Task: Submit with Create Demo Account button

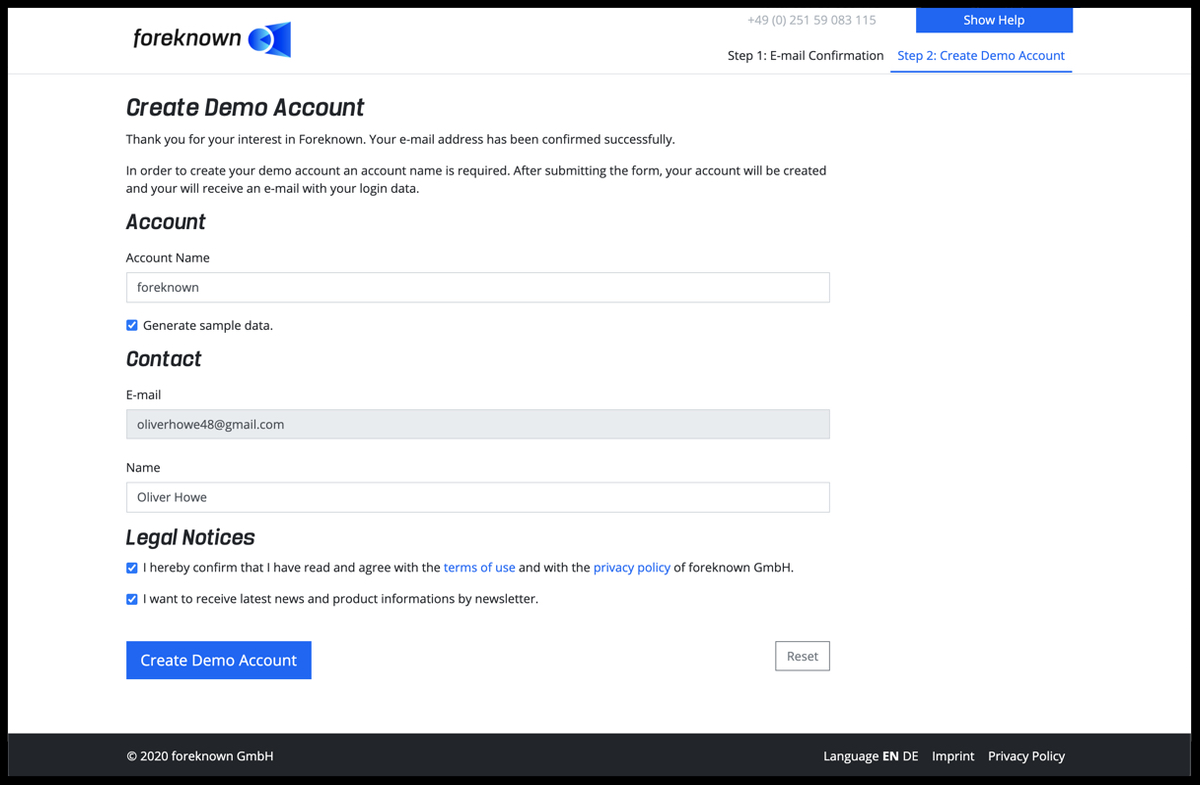Action: coord(219,660)
